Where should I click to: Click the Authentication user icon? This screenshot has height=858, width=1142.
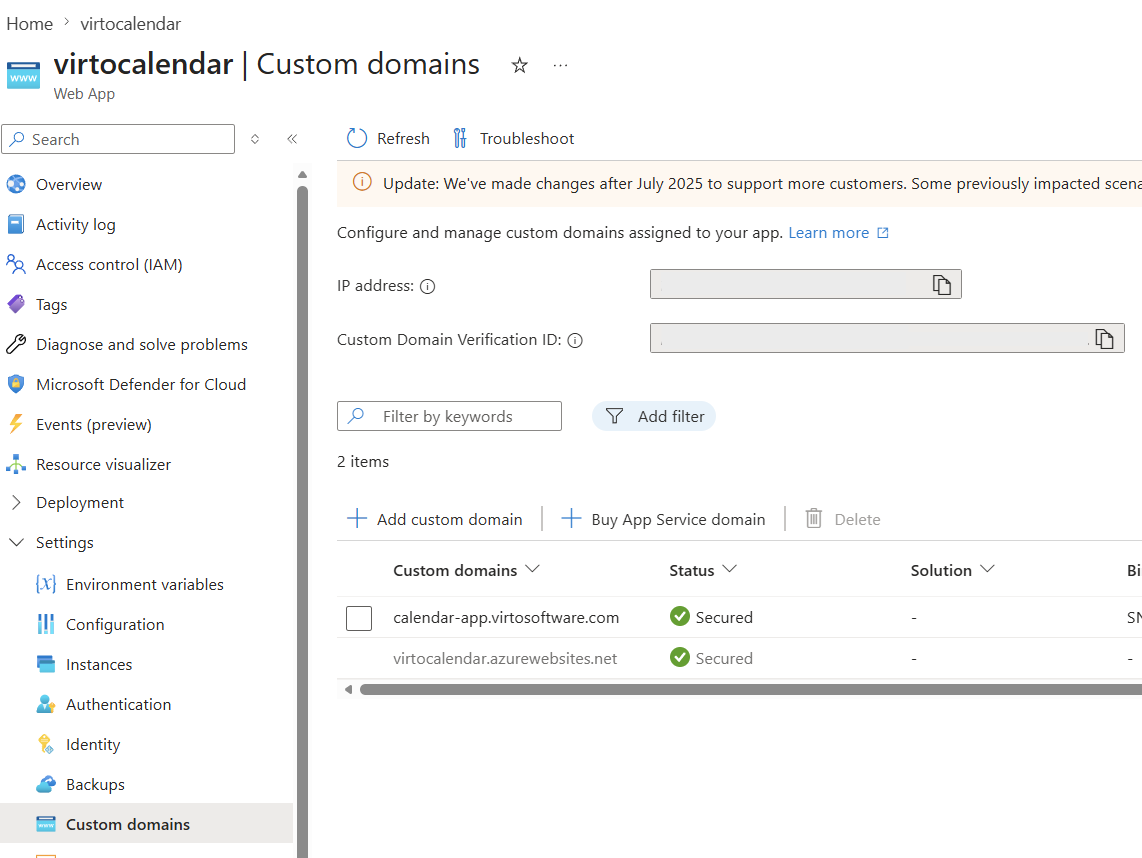pyautogui.click(x=46, y=704)
